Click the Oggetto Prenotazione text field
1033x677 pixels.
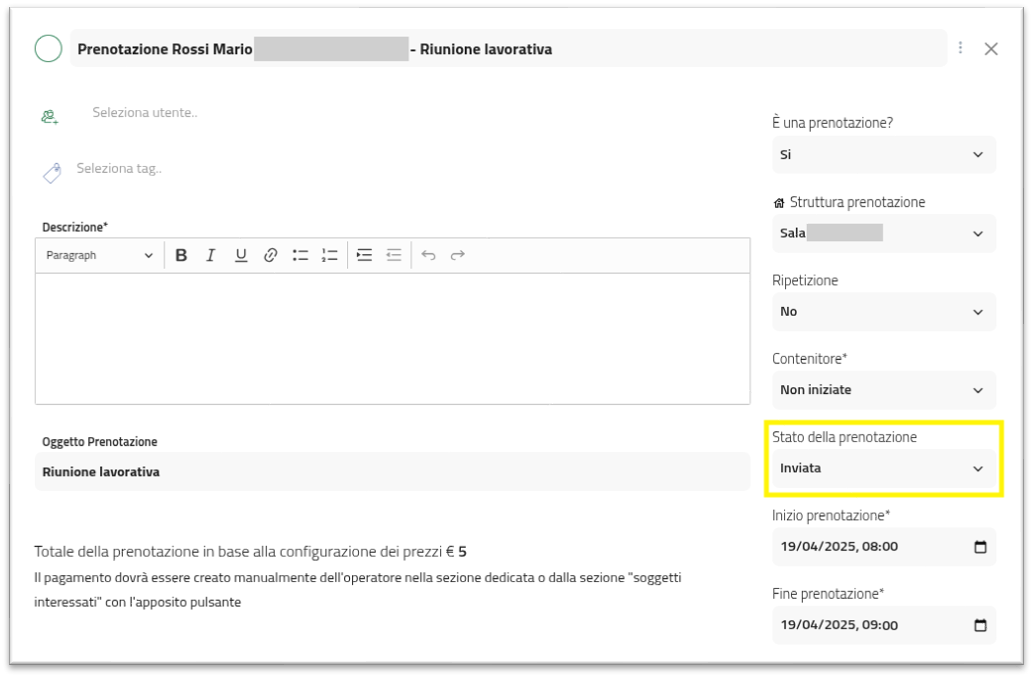point(391,472)
